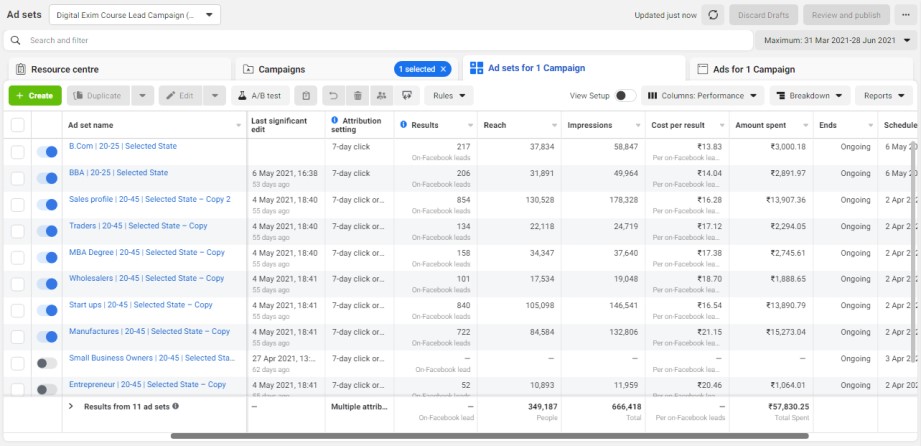The width and height of the screenshot is (921, 446).
Task: Tick the checkbox for Wholesalers row
Action: point(18,284)
